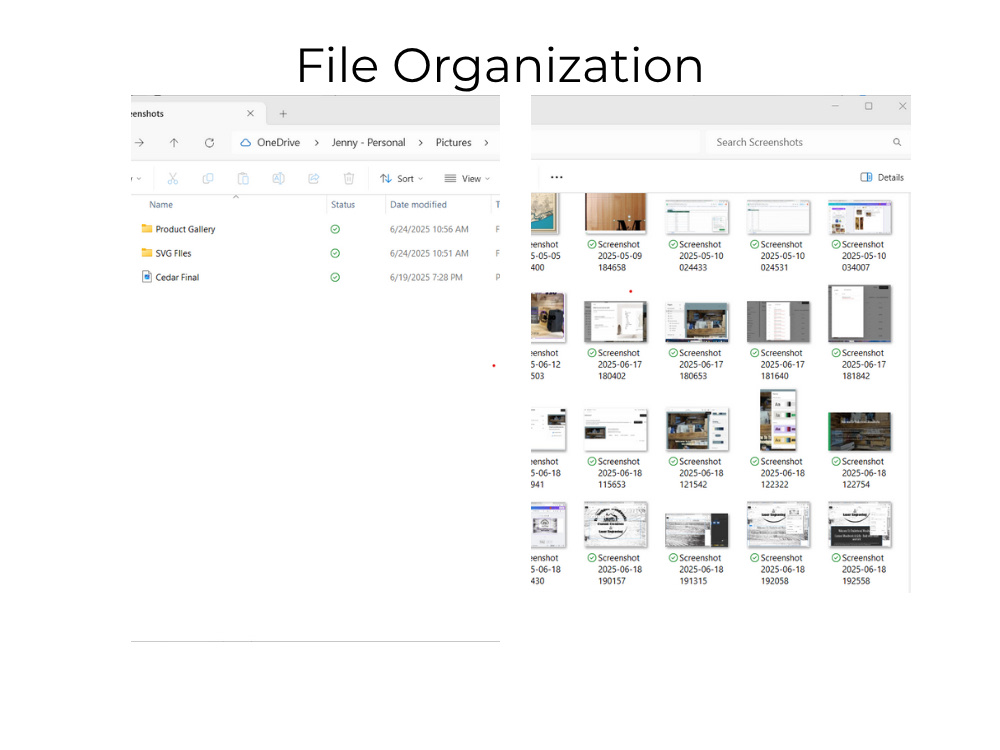The width and height of the screenshot is (1000, 750).
Task: Select thumbnail Screenshot 2025-05-10 024433
Action: point(697,217)
